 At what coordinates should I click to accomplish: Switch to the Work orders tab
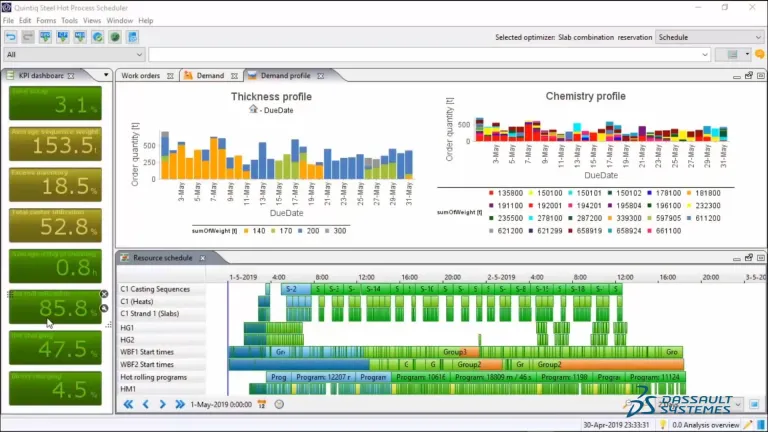(x=142, y=75)
